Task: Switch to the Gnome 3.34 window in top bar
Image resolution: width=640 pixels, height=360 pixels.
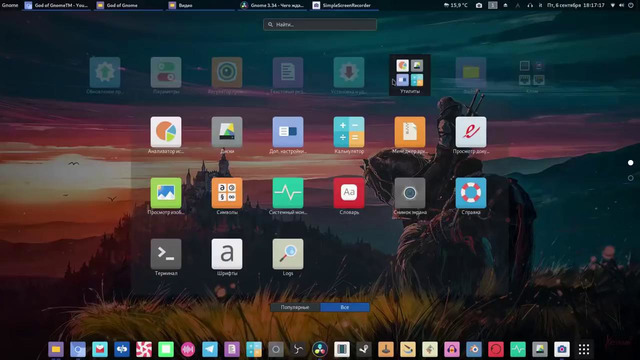Action: coord(272,5)
